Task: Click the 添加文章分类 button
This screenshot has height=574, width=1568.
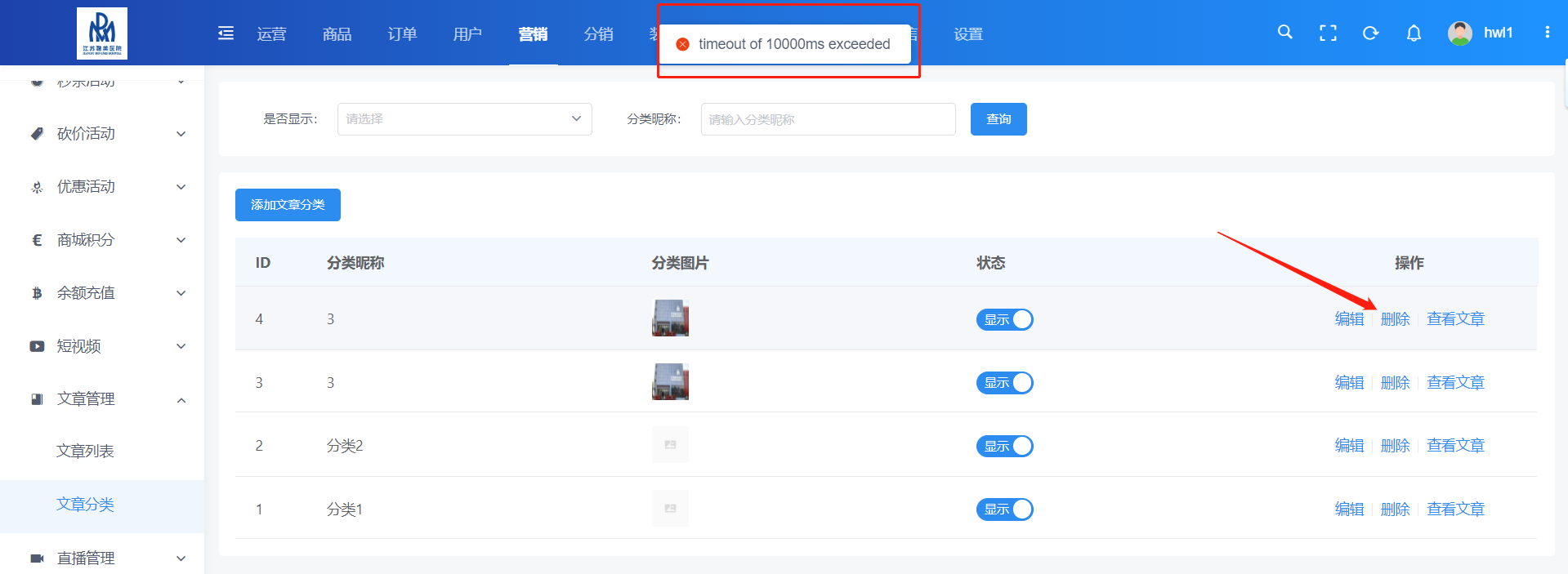Action: (288, 205)
